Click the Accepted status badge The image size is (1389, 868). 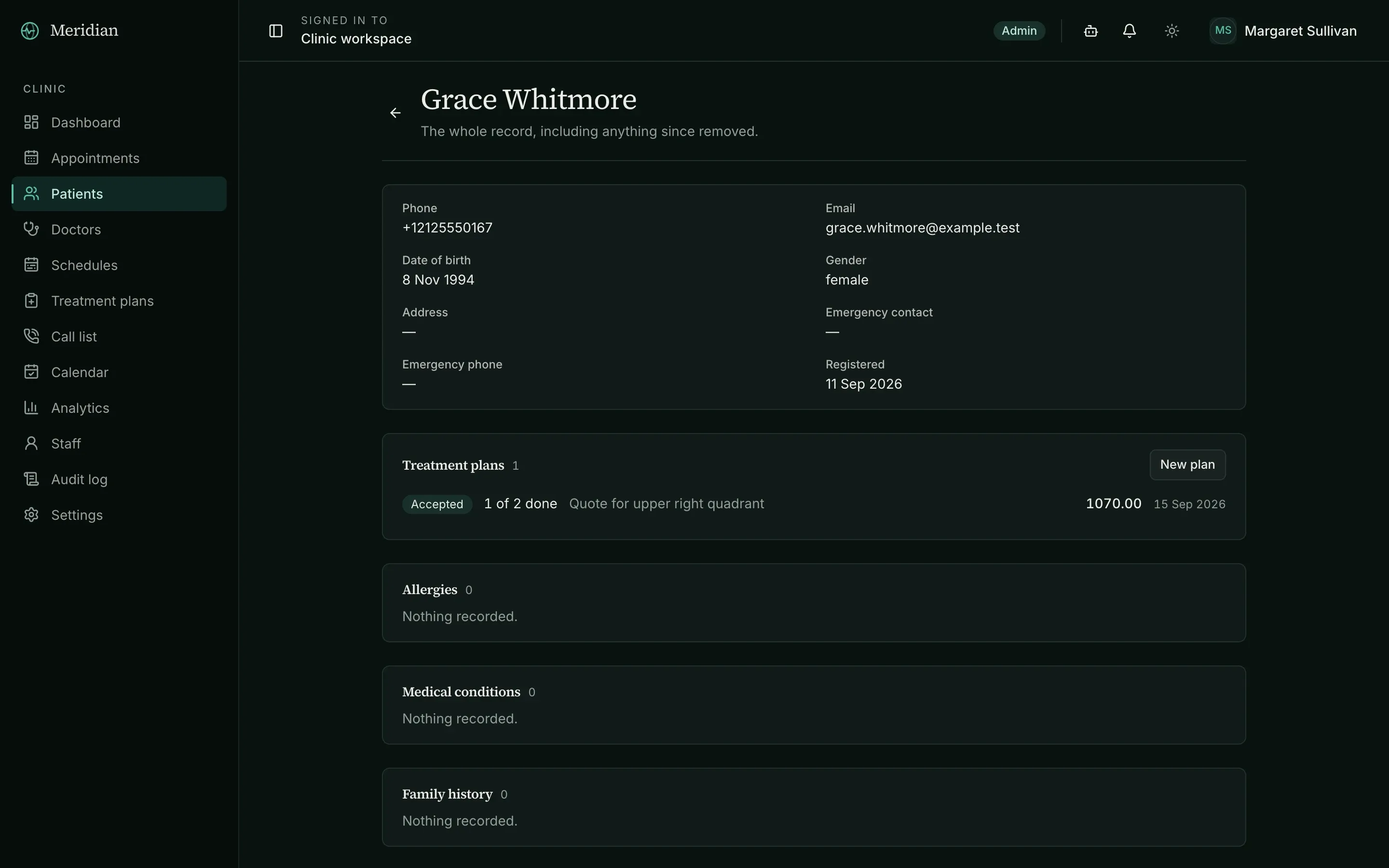coord(437,504)
